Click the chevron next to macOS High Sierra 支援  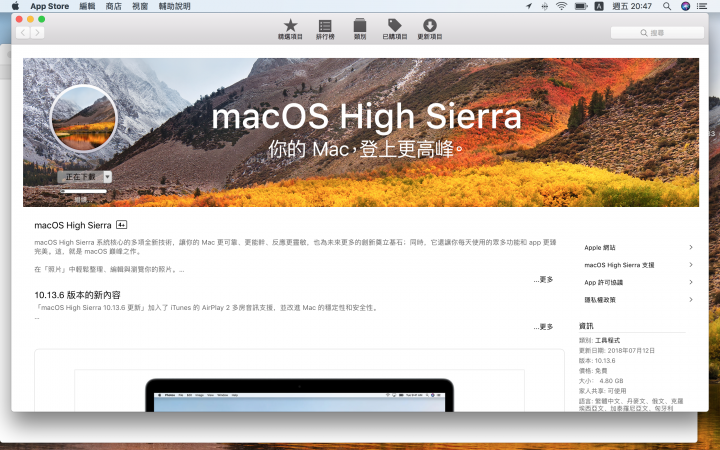691,265
